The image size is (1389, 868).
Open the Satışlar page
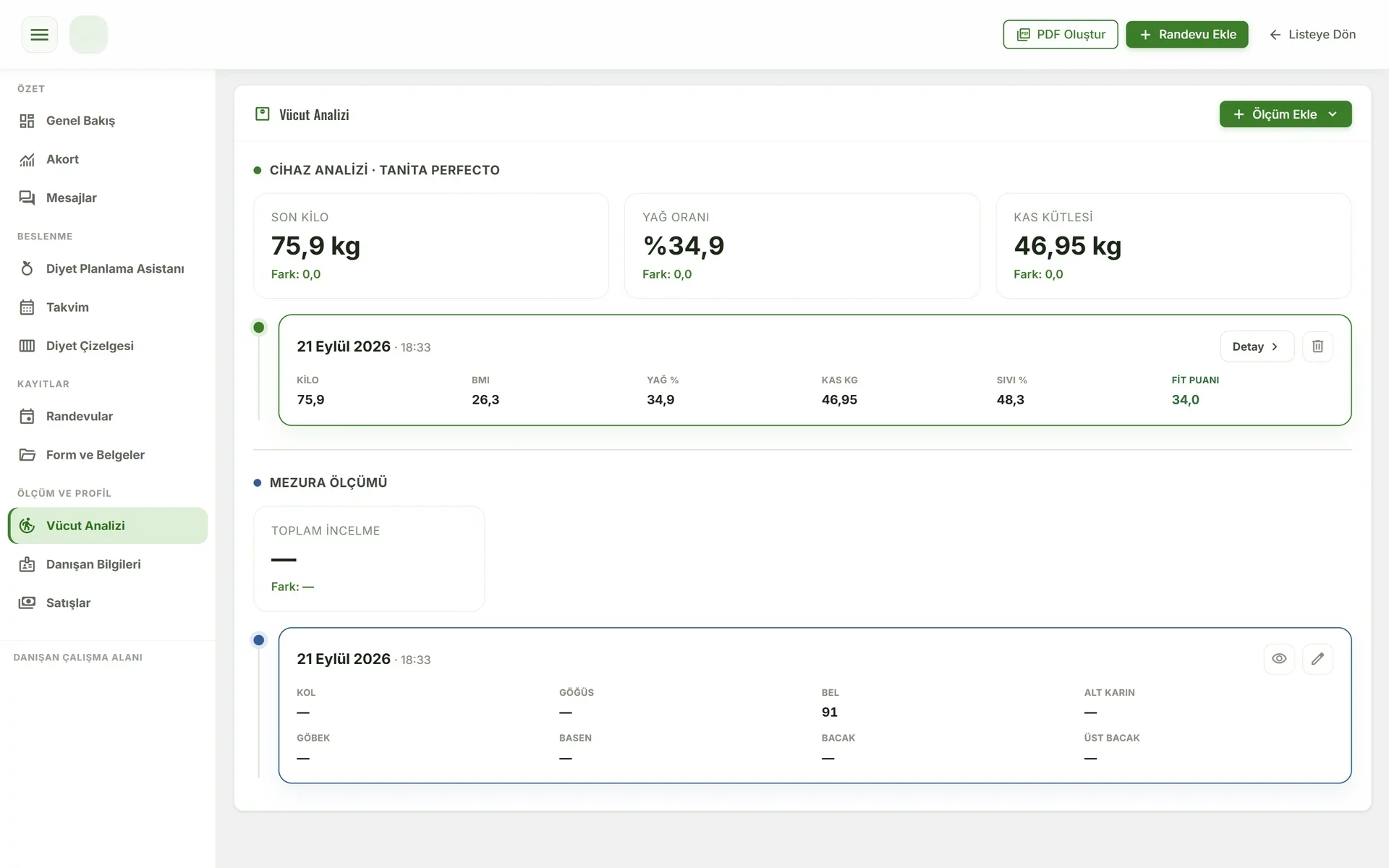(x=108, y=603)
